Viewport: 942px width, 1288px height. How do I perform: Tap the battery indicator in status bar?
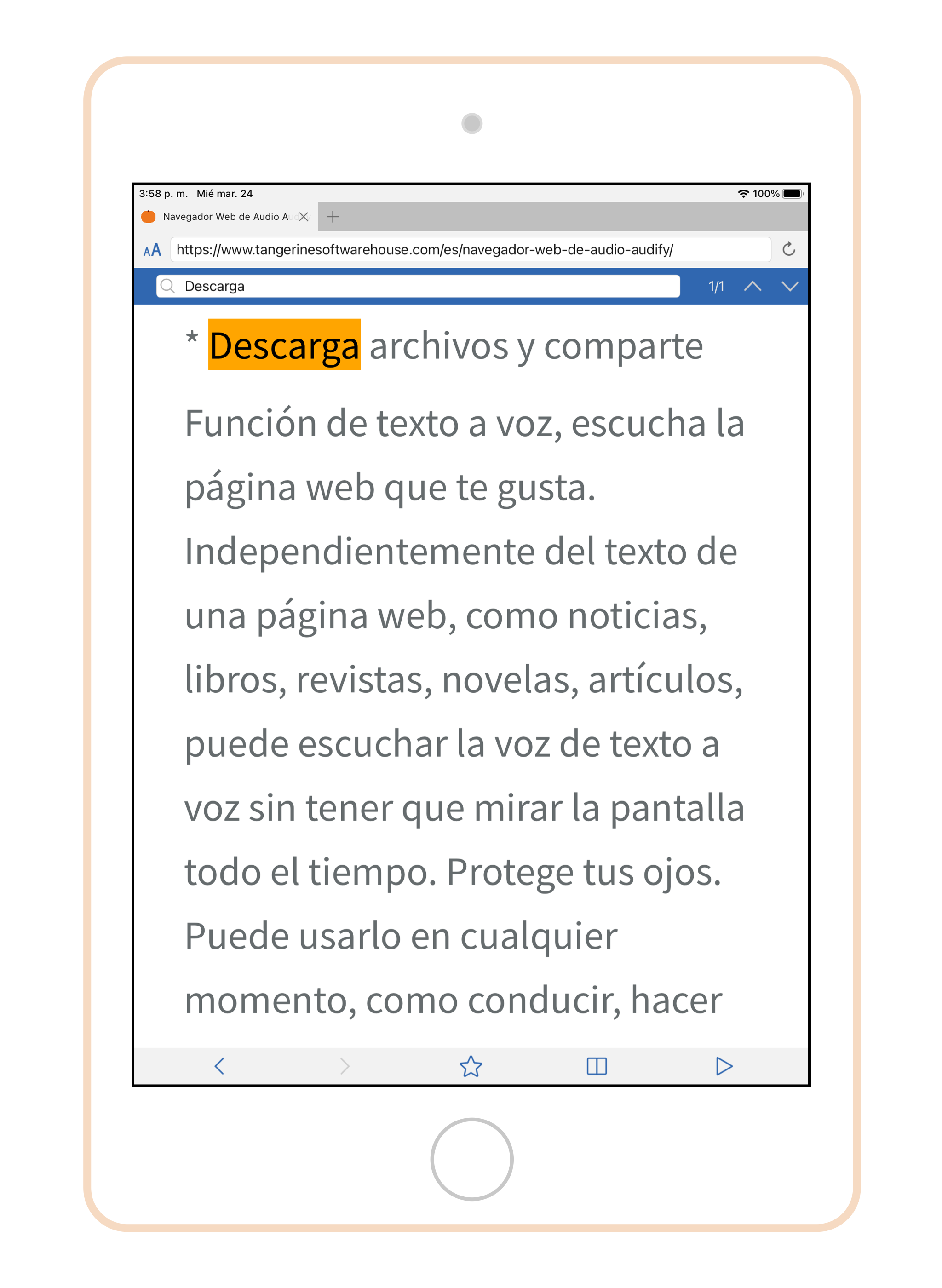[793, 194]
